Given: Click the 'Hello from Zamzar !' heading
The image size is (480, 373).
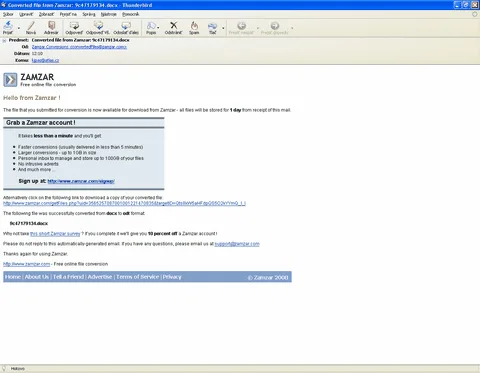Looking at the screenshot, I should 32,98.
